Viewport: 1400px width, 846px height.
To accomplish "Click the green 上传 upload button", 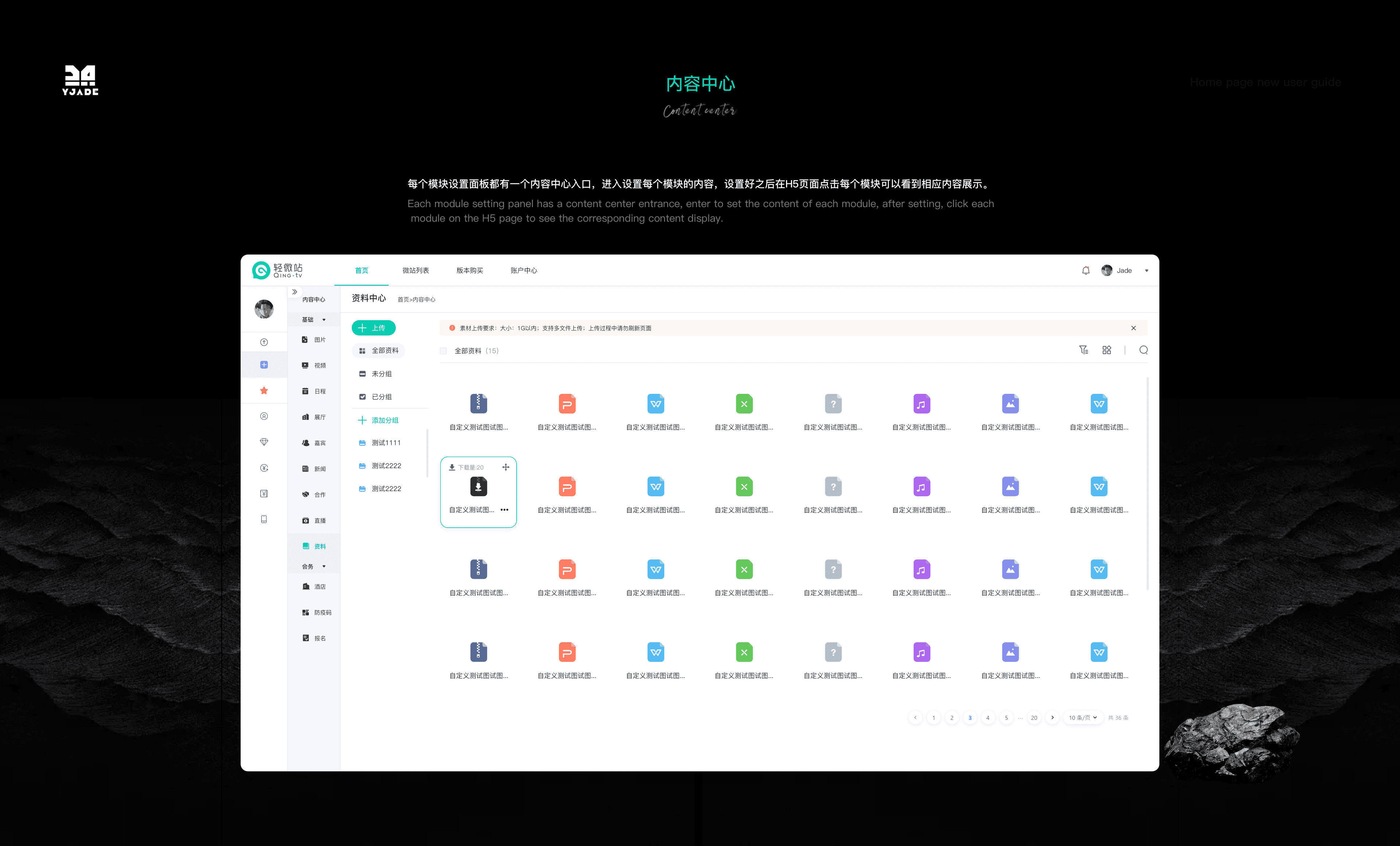I will 373,328.
